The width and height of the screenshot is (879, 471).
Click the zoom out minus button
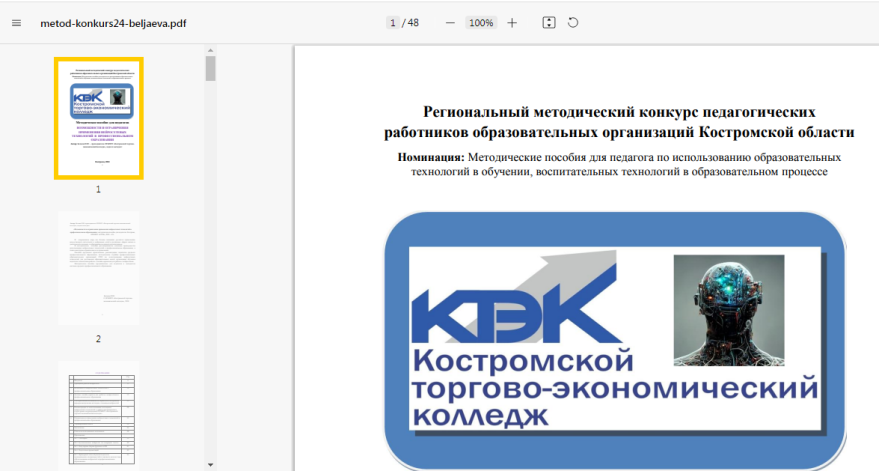450,23
